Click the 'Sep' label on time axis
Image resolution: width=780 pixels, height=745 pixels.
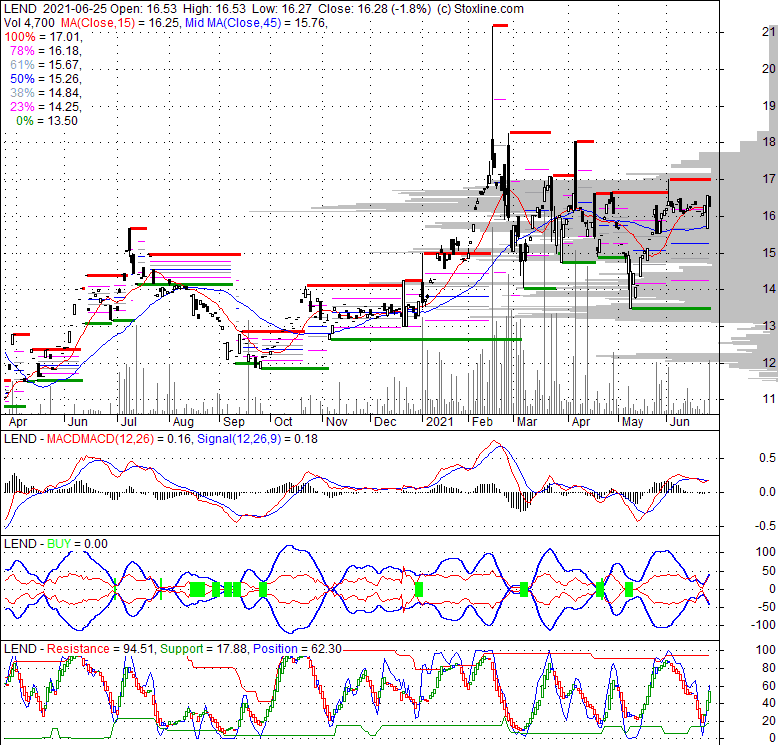click(x=234, y=422)
